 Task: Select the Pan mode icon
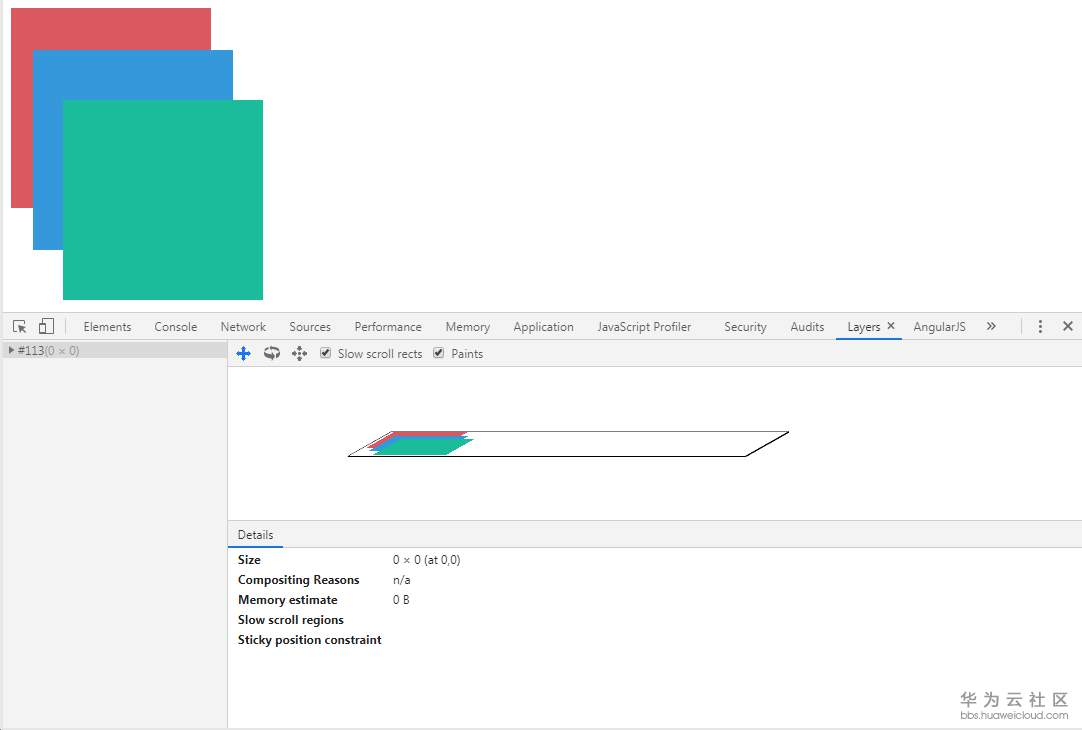coord(244,353)
